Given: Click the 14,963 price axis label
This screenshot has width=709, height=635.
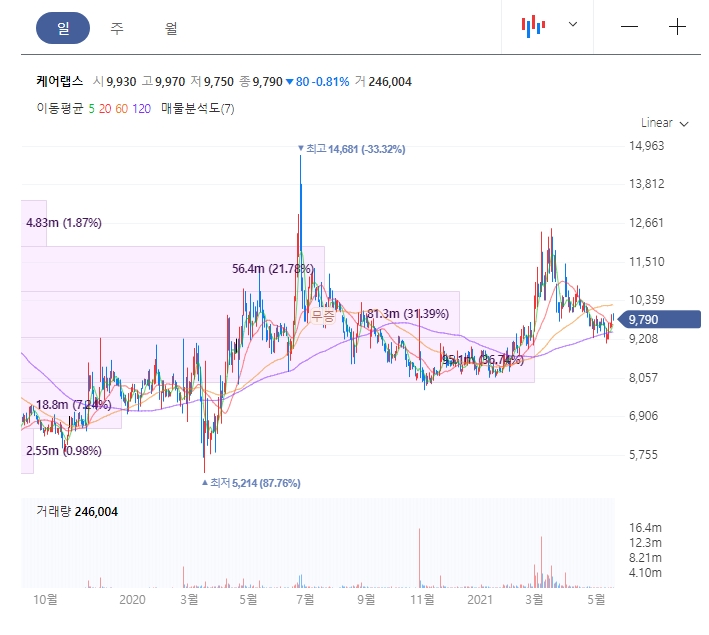Looking at the screenshot, I should coord(646,146).
